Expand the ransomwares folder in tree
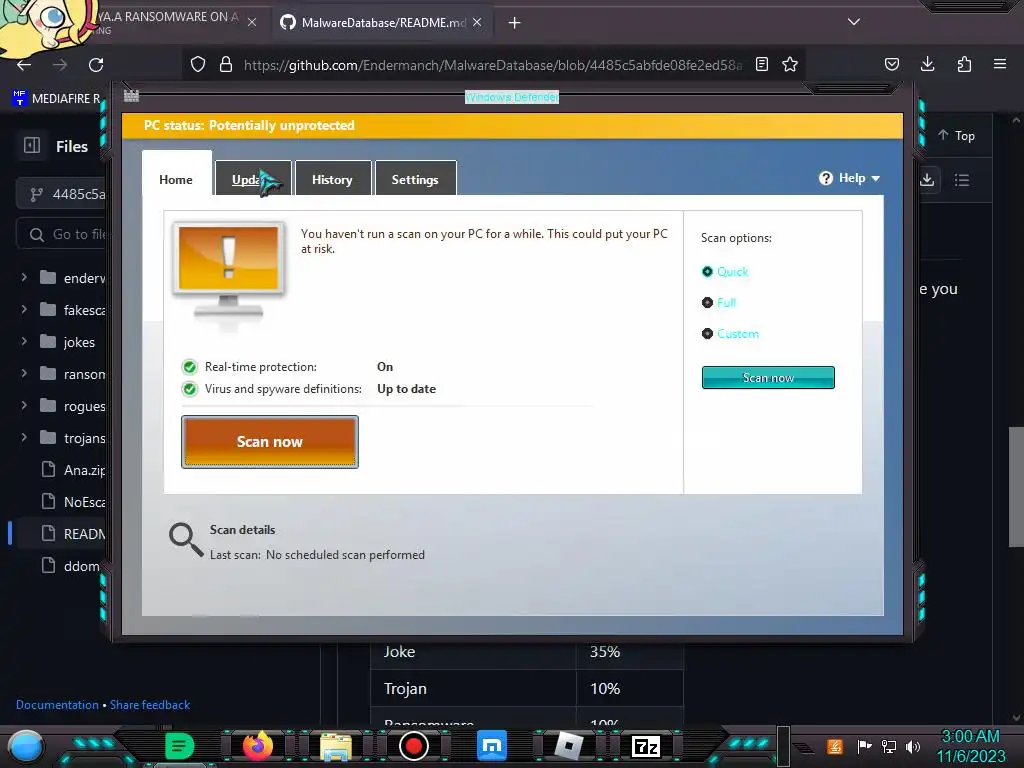The width and height of the screenshot is (1024, 768). pos(24,374)
